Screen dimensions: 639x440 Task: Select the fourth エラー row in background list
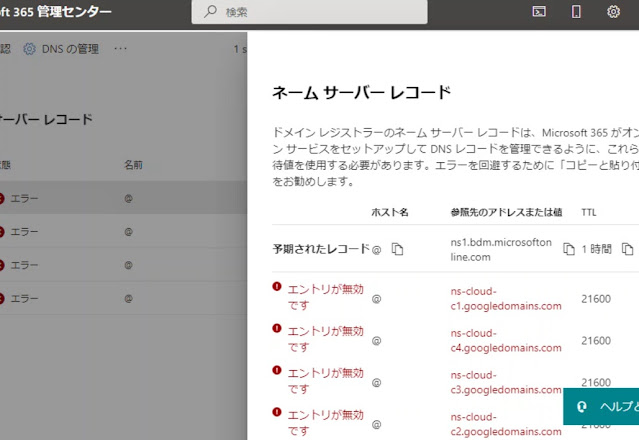pos(123,299)
